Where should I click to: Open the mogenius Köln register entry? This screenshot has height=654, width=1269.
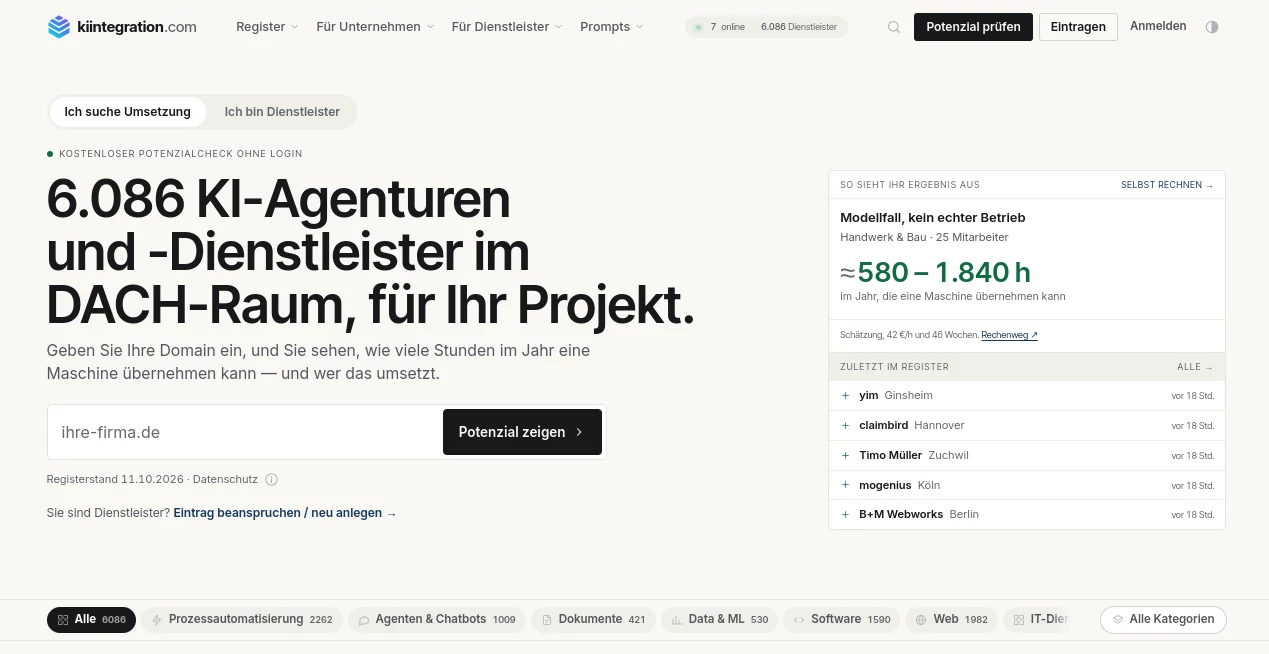pyautogui.click(x=1027, y=485)
